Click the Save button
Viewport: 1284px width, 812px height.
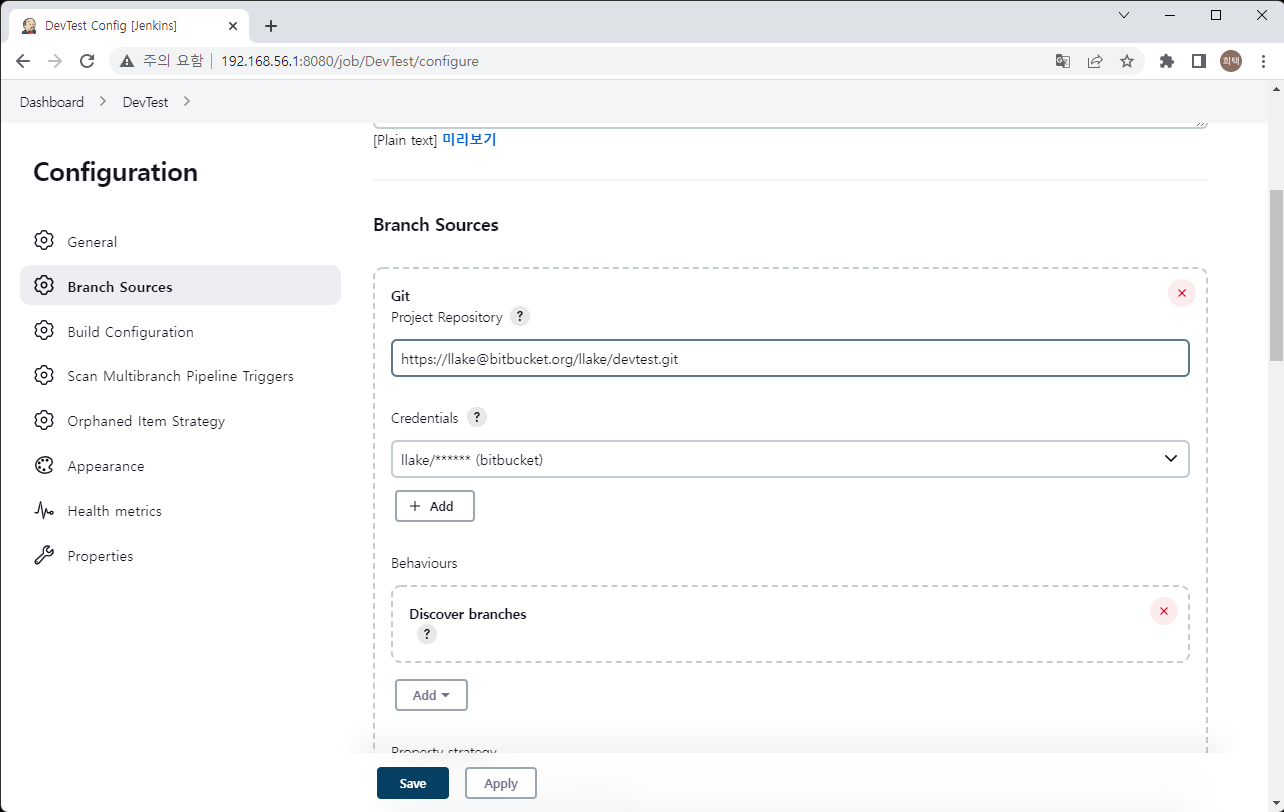[x=413, y=783]
